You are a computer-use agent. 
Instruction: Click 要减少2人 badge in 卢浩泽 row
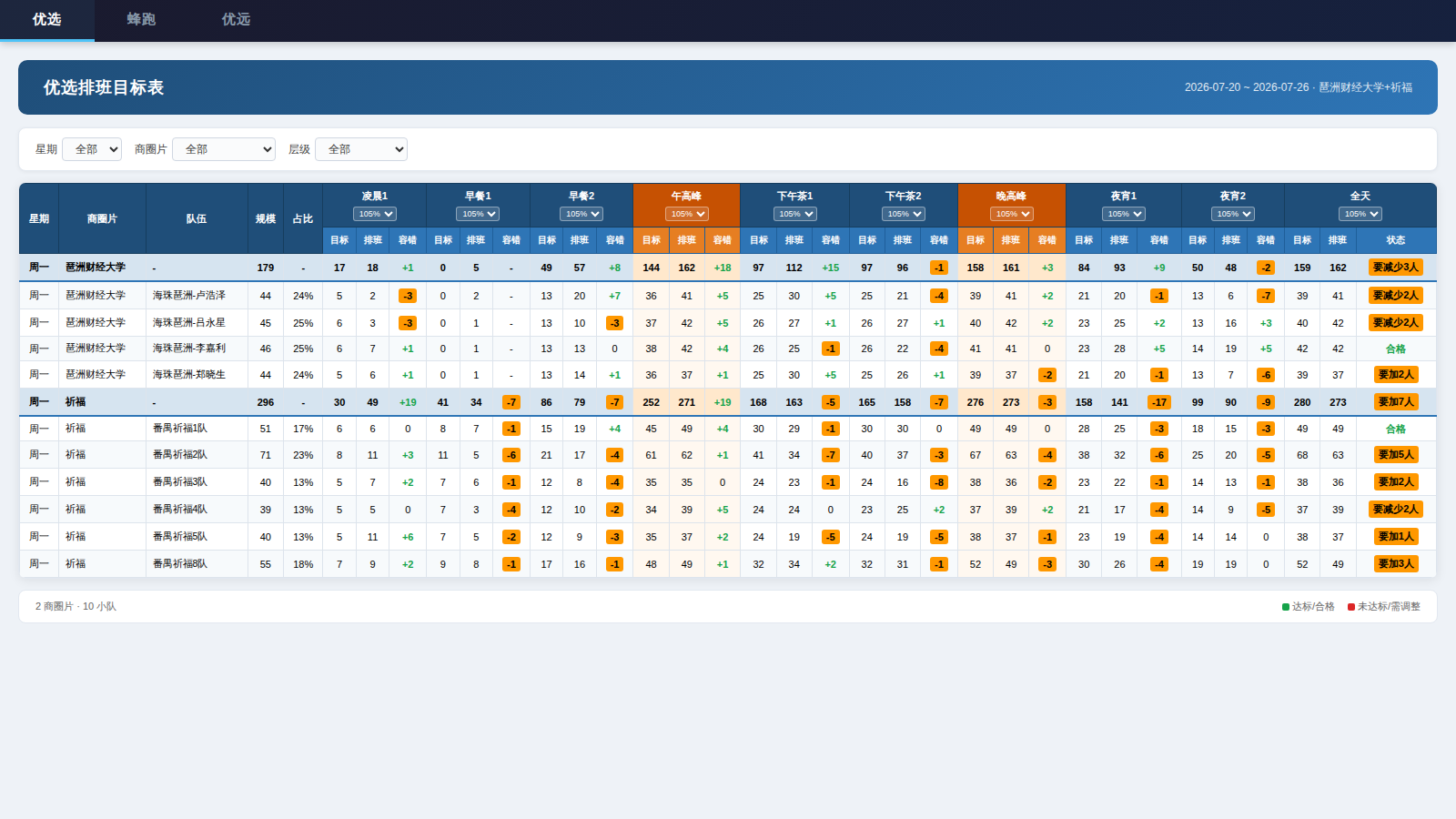1396,296
